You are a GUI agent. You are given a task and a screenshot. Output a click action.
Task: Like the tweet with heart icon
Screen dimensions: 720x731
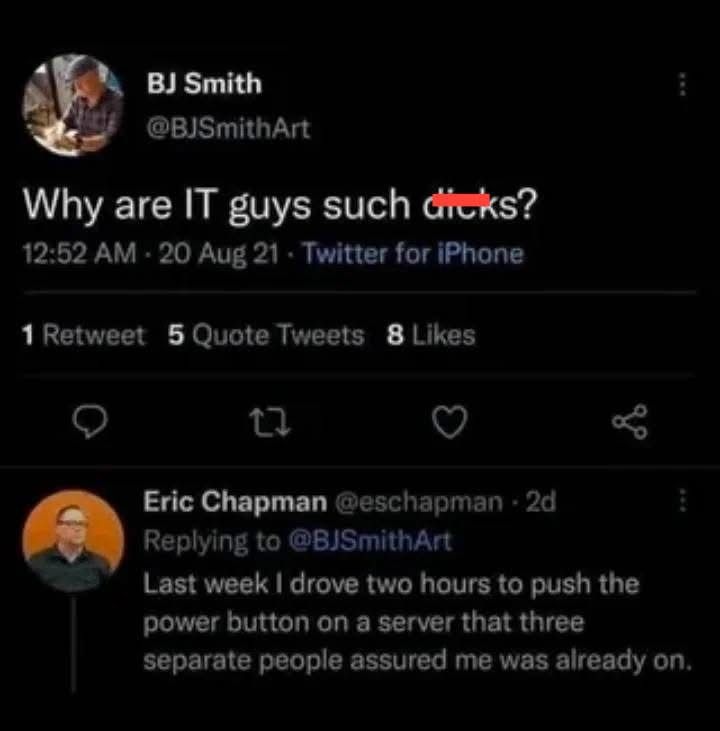[x=449, y=426]
